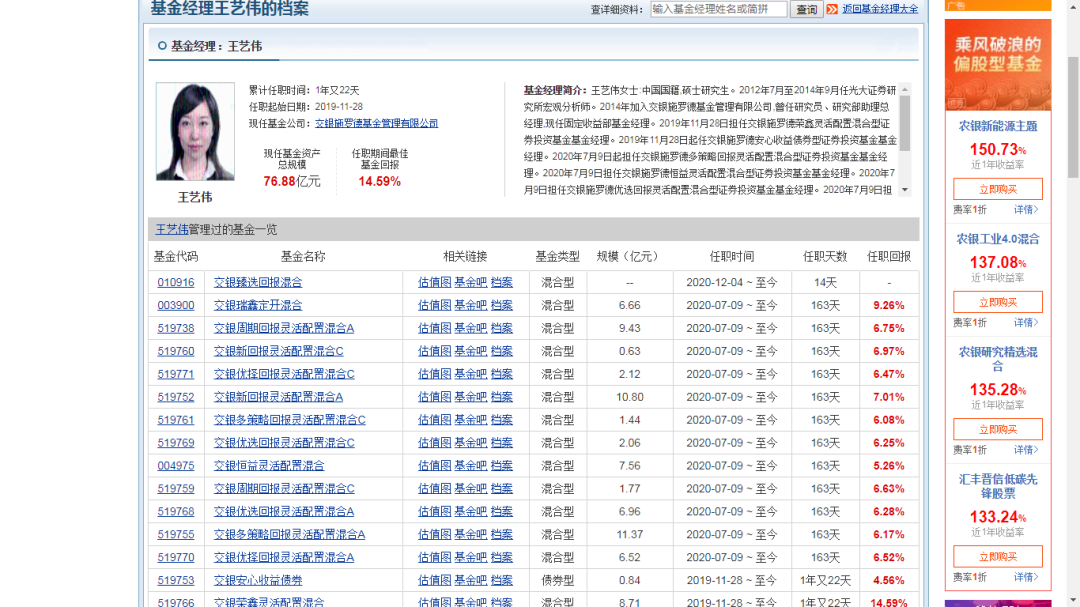The height and width of the screenshot is (607, 1080).
Task: Open fund code 519770
Action: (x=176, y=557)
